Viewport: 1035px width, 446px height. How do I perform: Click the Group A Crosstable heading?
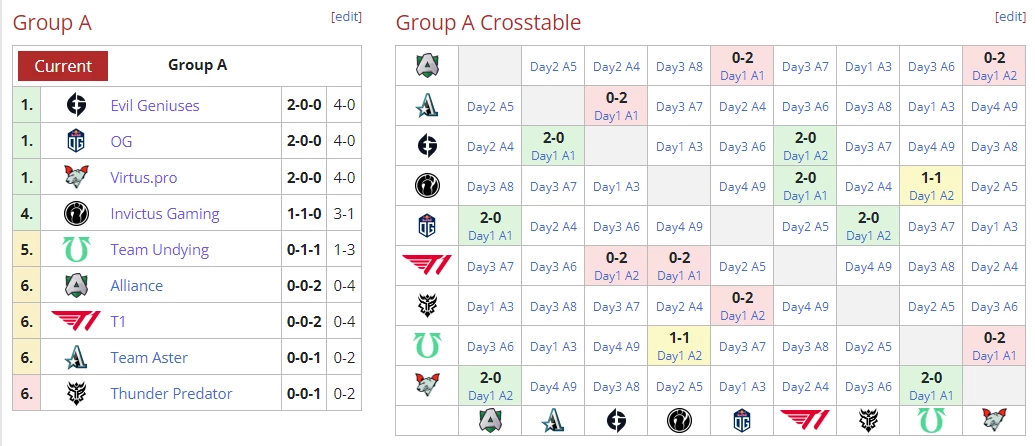pyautogui.click(x=488, y=22)
